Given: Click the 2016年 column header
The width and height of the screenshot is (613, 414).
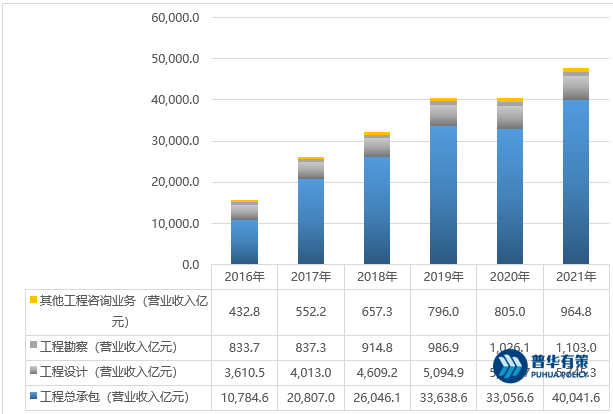Looking at the screenshot, I should pos(244,277).
